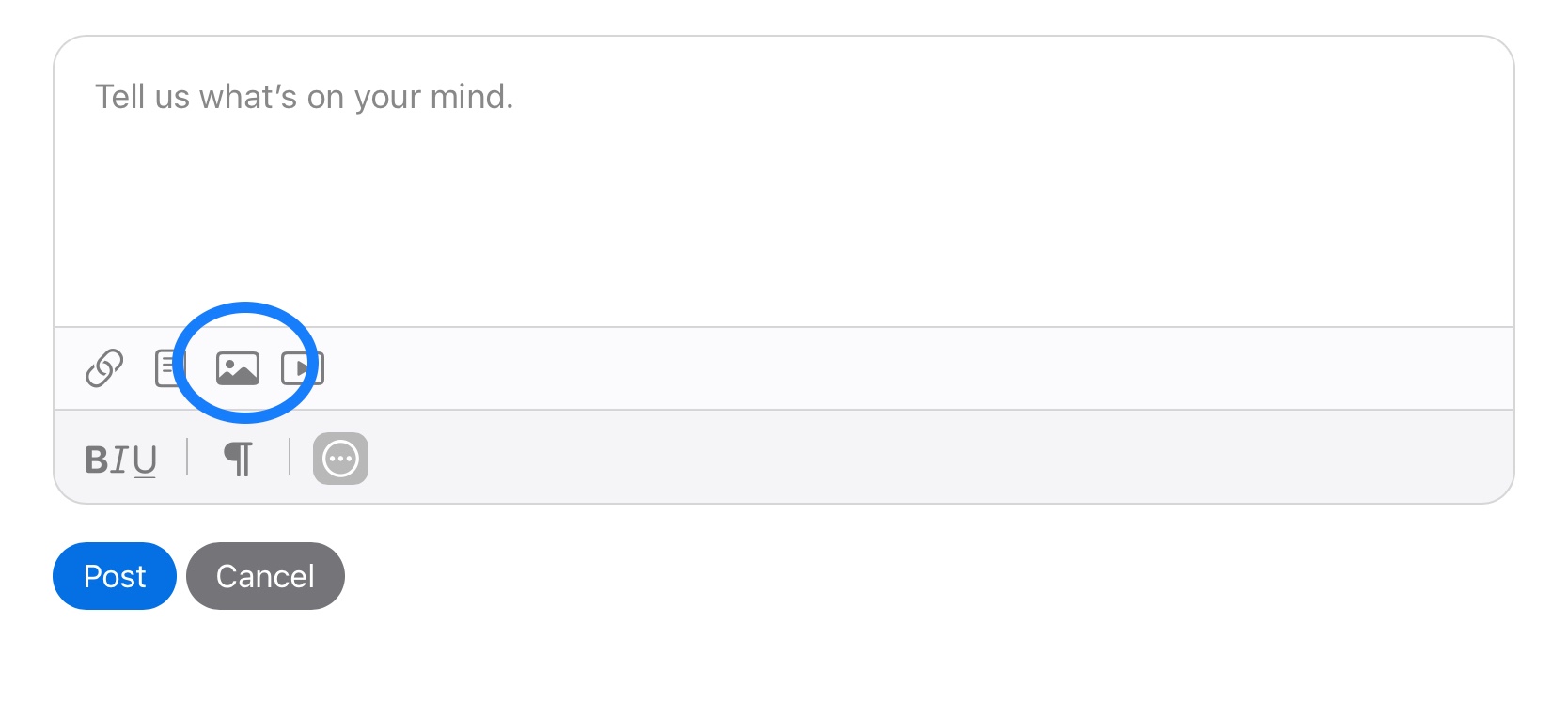Expand paragraph formatting choices
The height and width of the screenshot is (701, 1568).
click(x=239, y=459)
